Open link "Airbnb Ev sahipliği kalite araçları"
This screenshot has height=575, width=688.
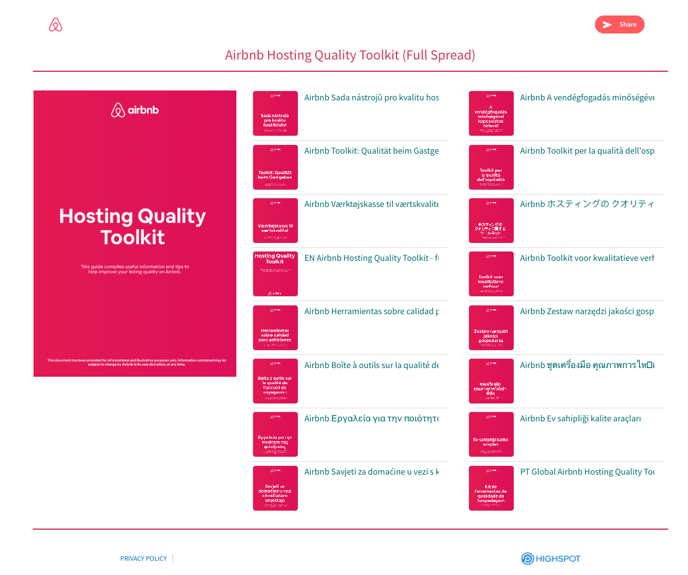click(x=580, y=418)
